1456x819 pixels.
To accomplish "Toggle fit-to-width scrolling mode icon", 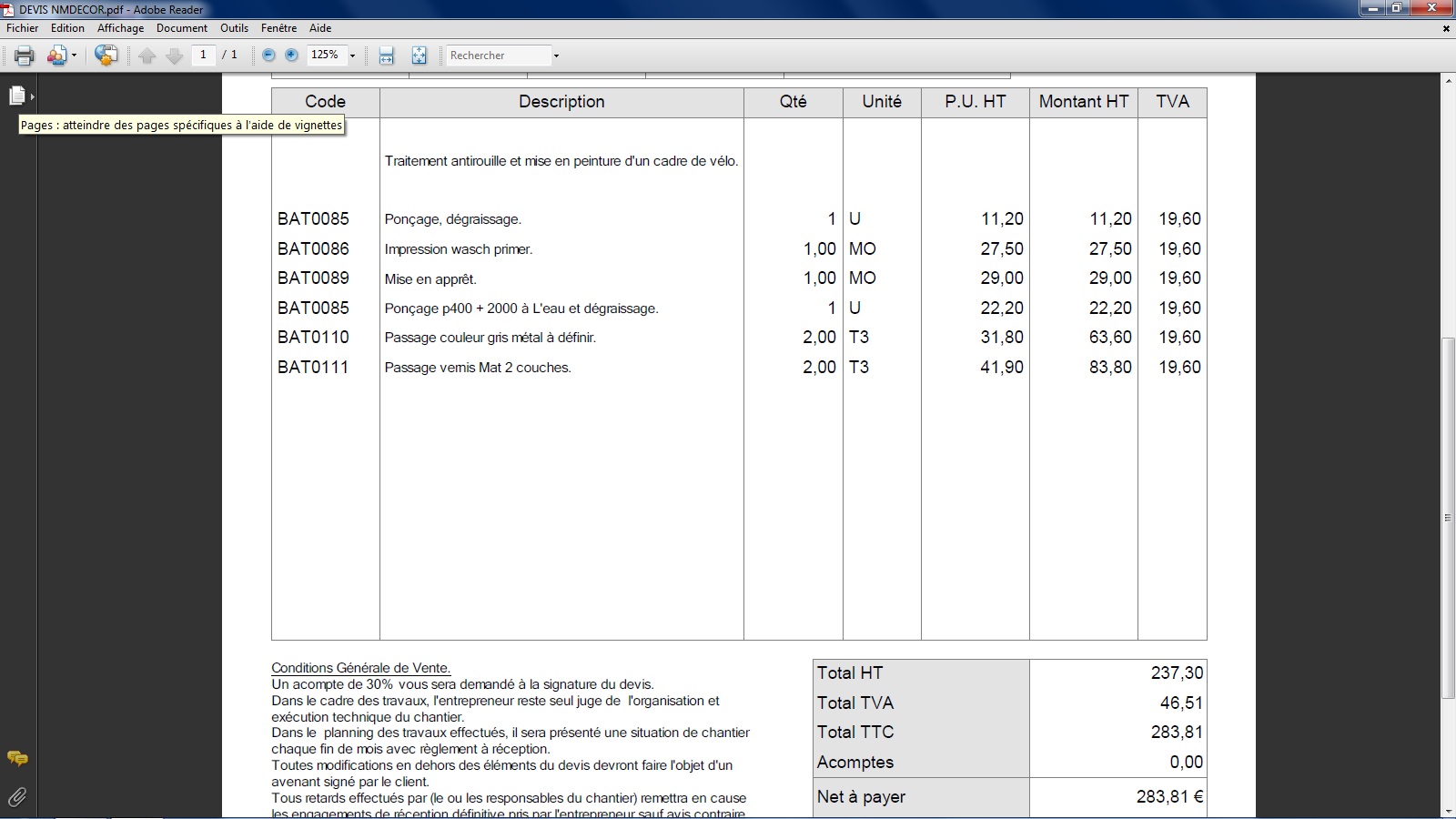I will click(387, 56).
